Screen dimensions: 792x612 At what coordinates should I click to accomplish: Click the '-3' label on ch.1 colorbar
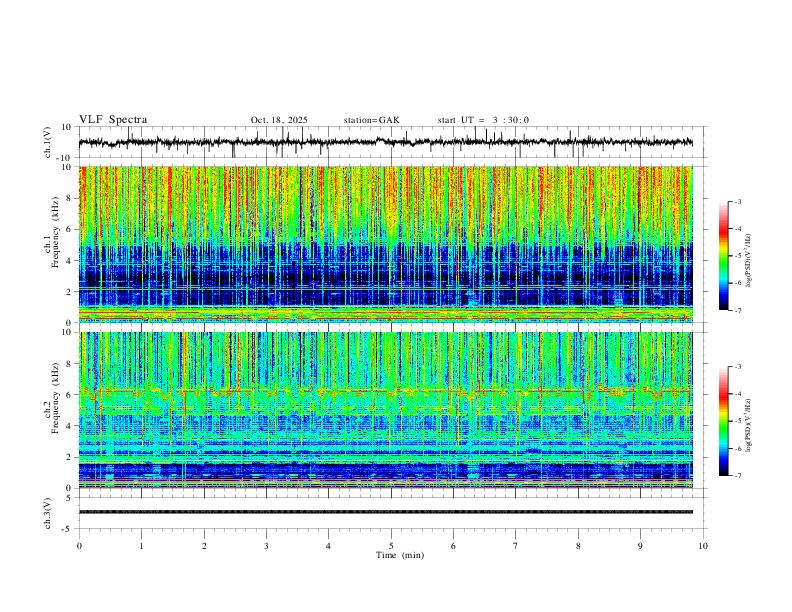[737, 202]
